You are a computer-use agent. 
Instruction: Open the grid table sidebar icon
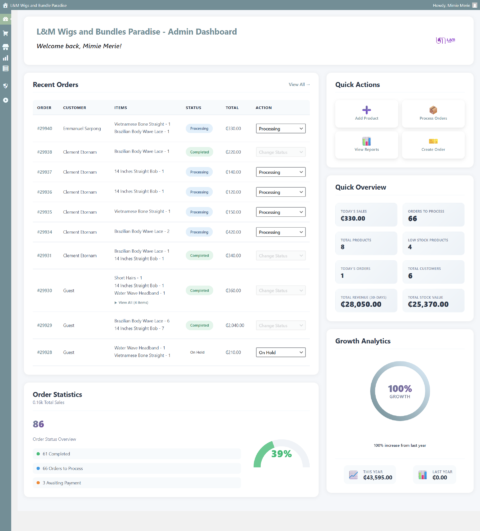tap(5, 68)
